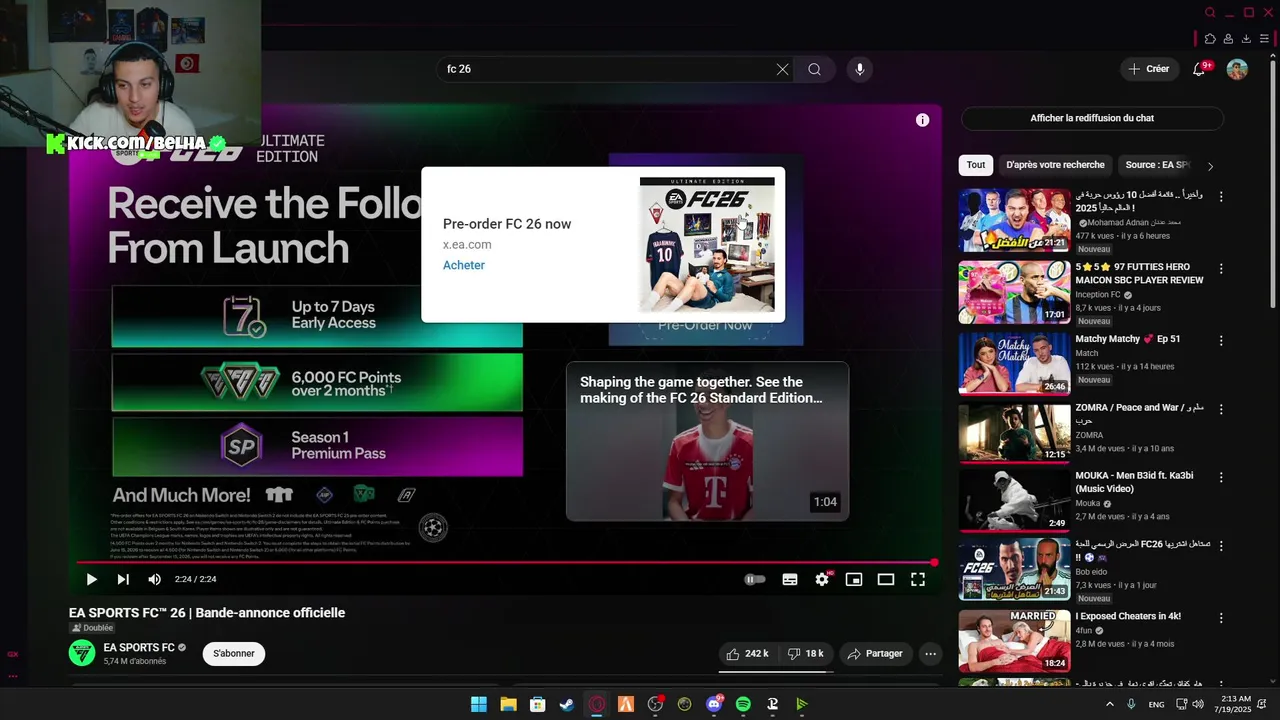Open more actions menu beside Partager
The height and width of the screenshot is (720, 1280).
coord(930,654)
